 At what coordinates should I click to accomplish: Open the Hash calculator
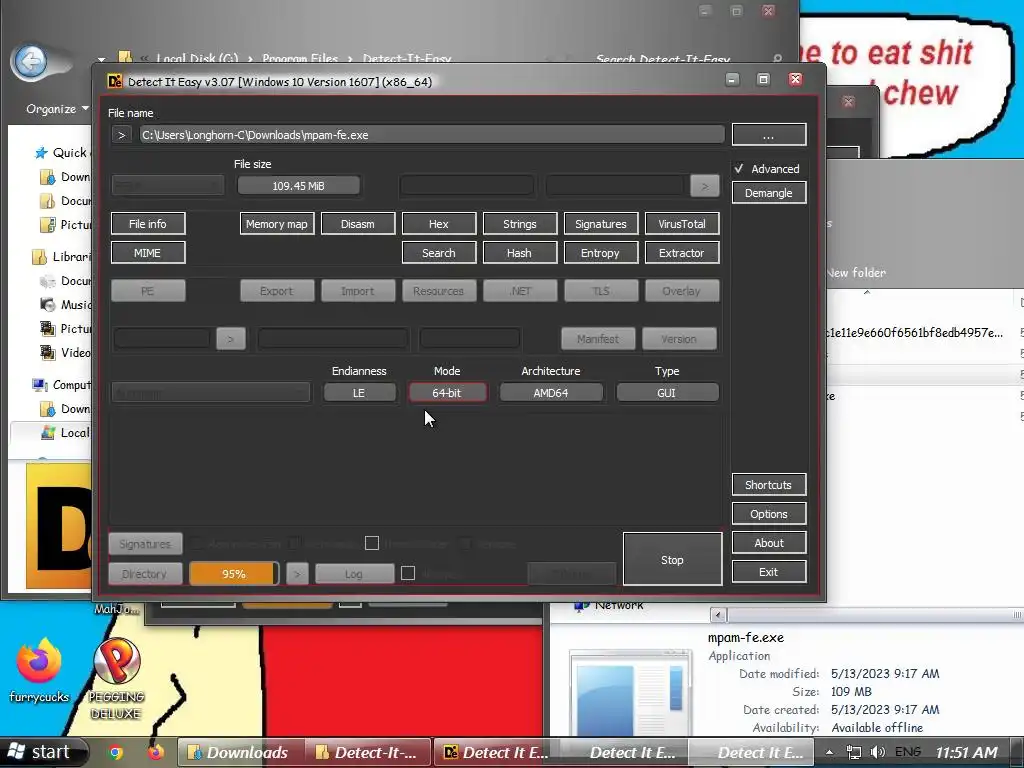[x=520, y=253]
